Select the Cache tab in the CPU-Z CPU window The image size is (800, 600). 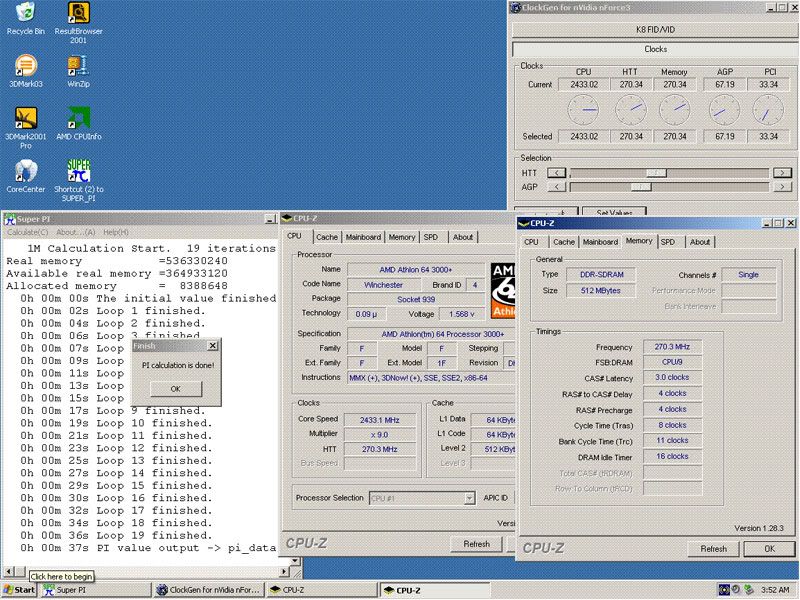point(327,237)
